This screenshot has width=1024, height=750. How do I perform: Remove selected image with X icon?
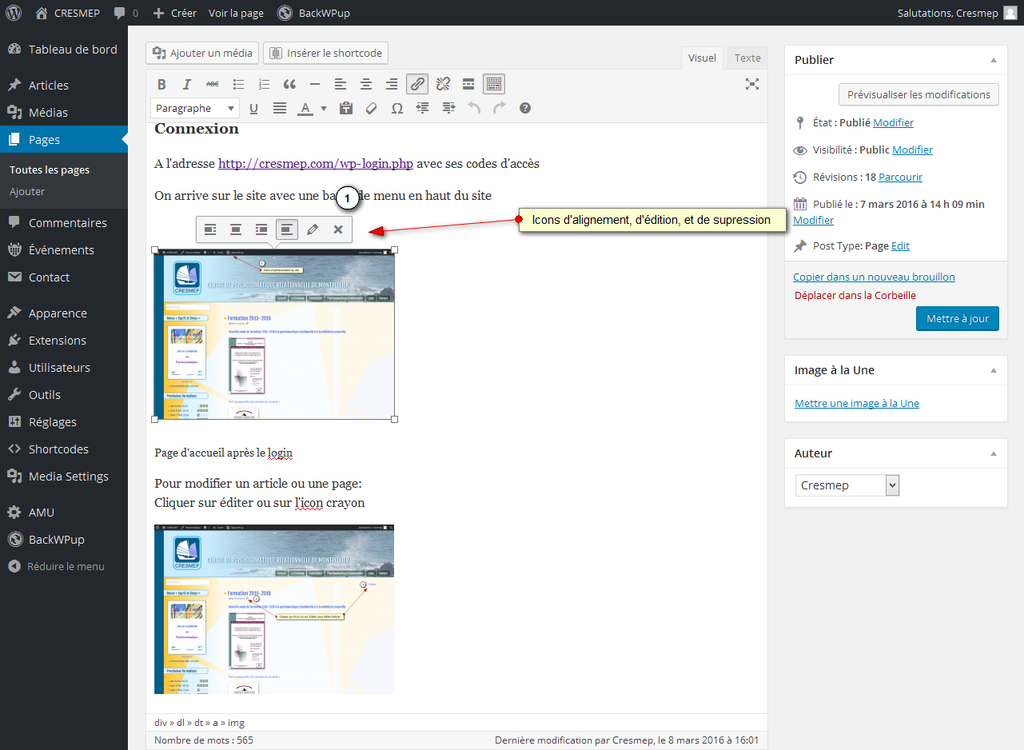(338, 229)
